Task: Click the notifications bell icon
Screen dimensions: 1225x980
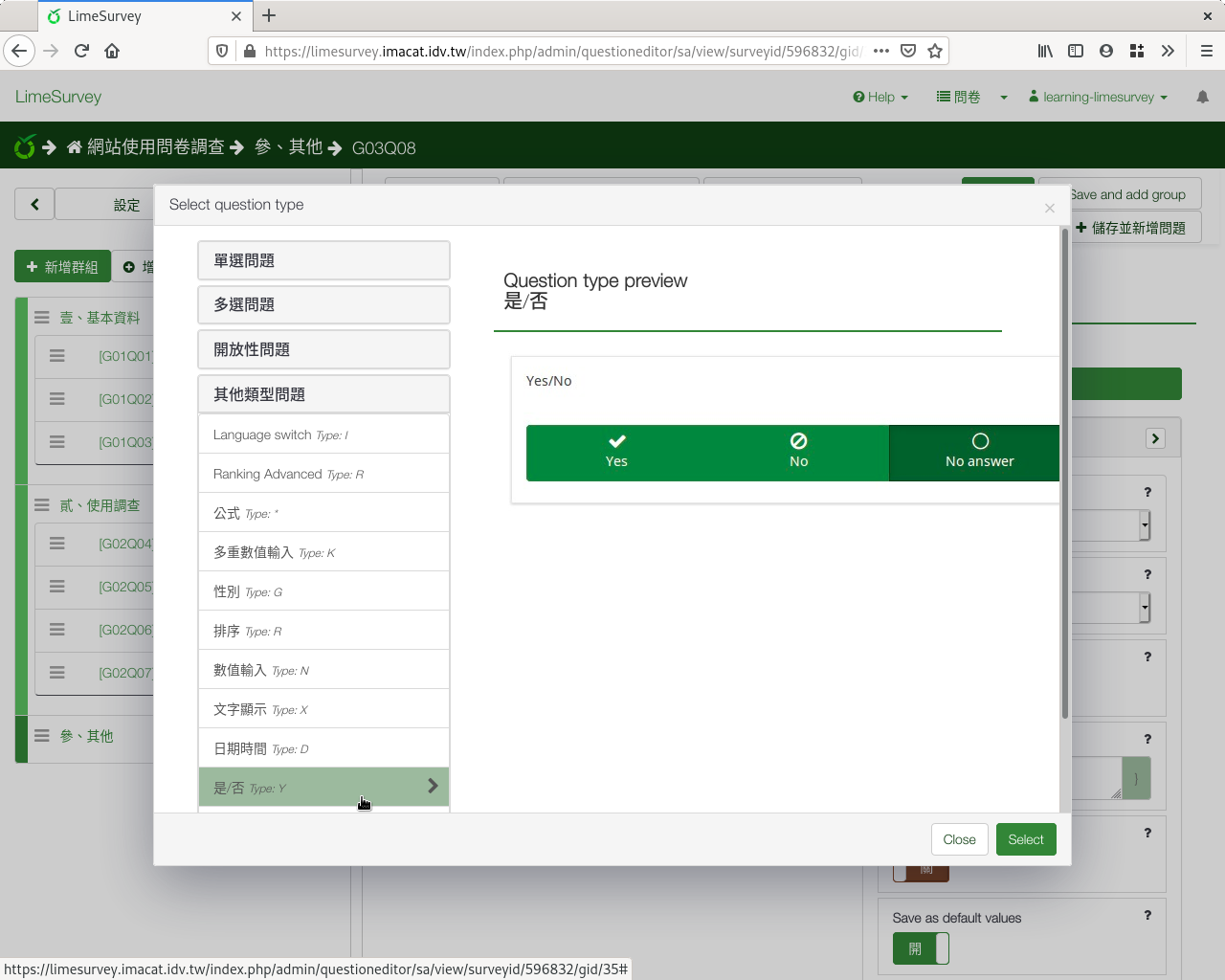Action: pos(1203,97)
